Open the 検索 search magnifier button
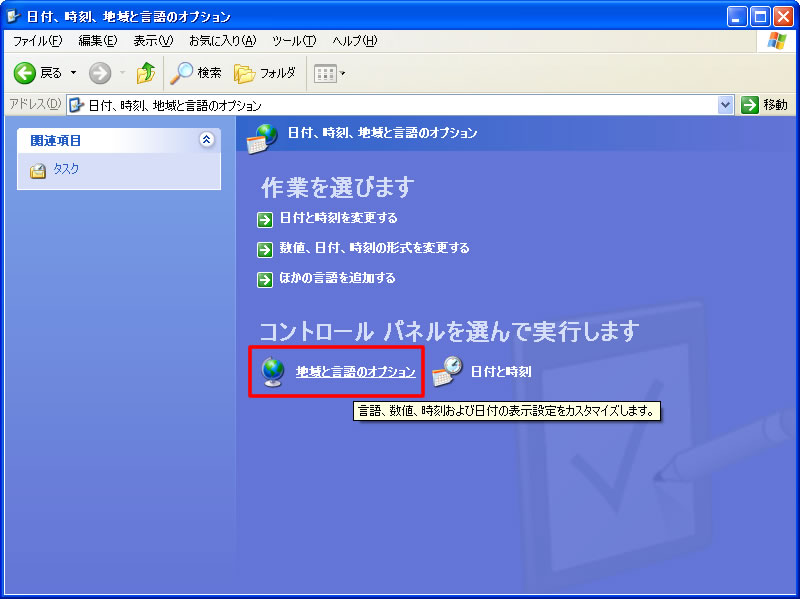 coord(196,73)
